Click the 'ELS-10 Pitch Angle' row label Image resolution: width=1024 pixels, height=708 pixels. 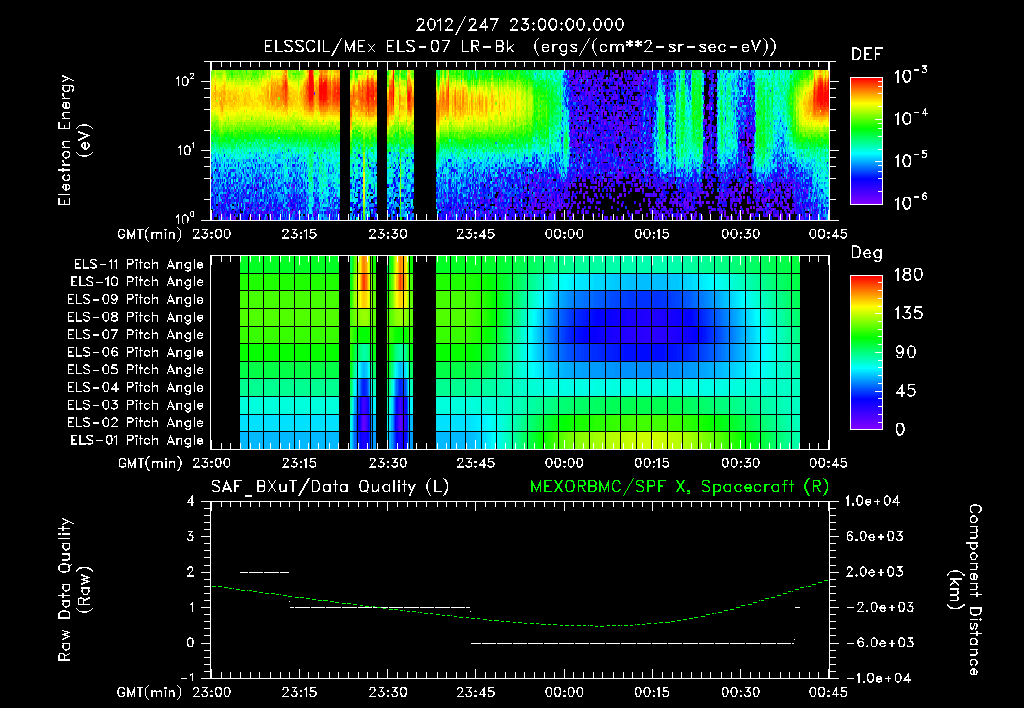pos(137,282)
